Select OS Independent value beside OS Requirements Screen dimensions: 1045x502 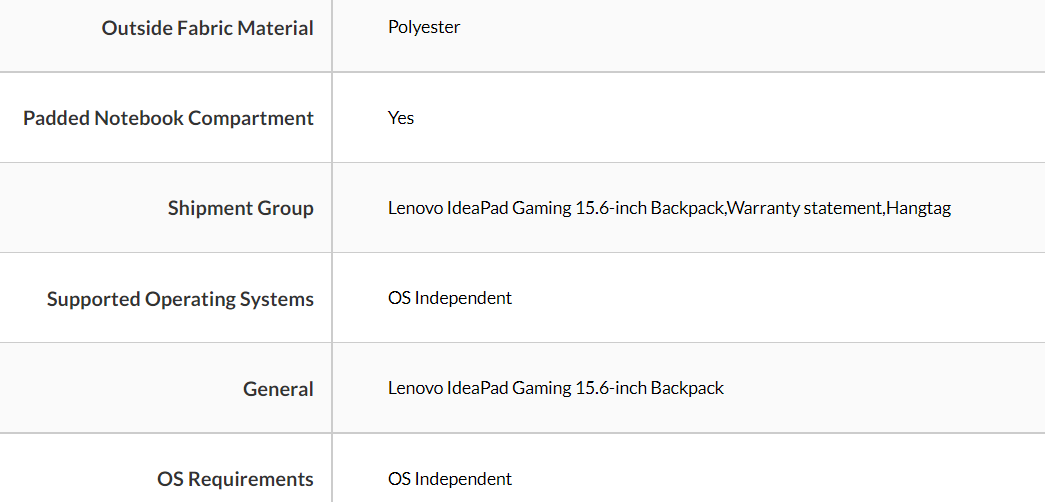(450, 479)
